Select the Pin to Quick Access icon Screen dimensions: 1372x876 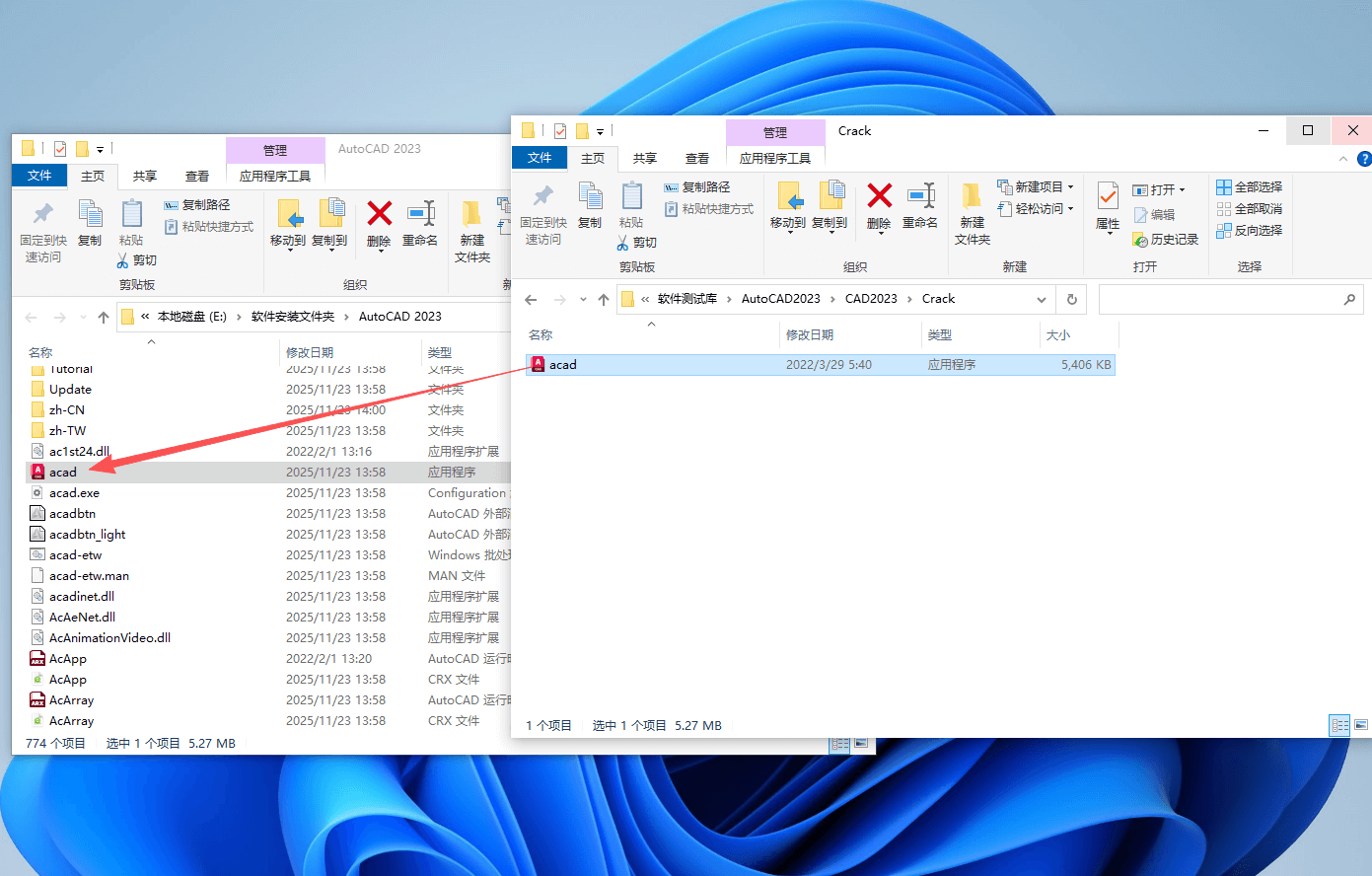(542, 210)
